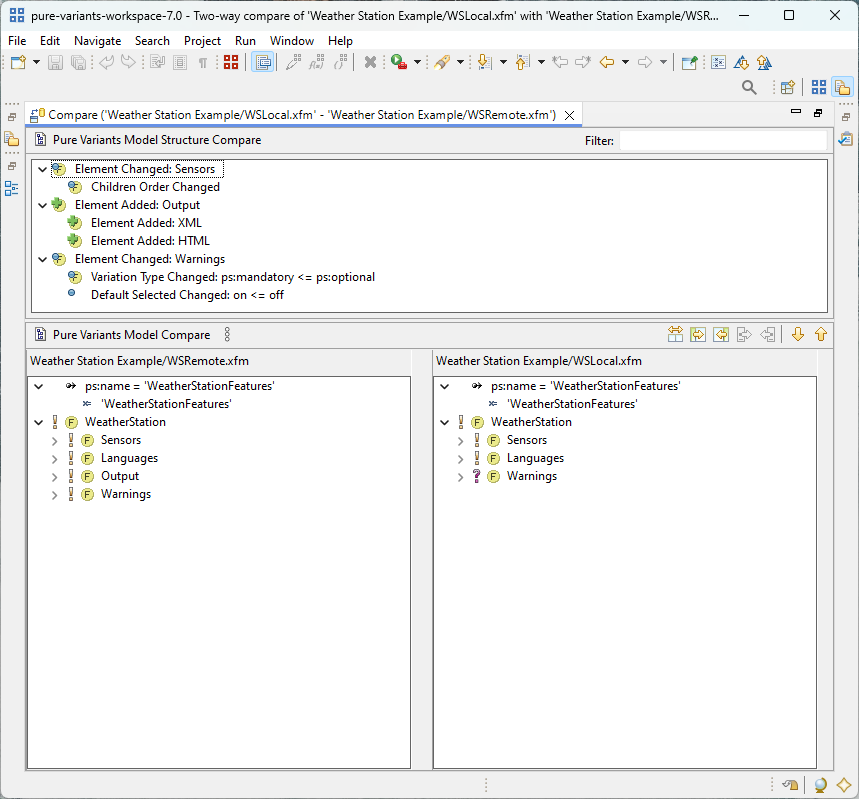
Task: Expand the Sensors node in WSRemote tree
Action: [x=54, y=440]
